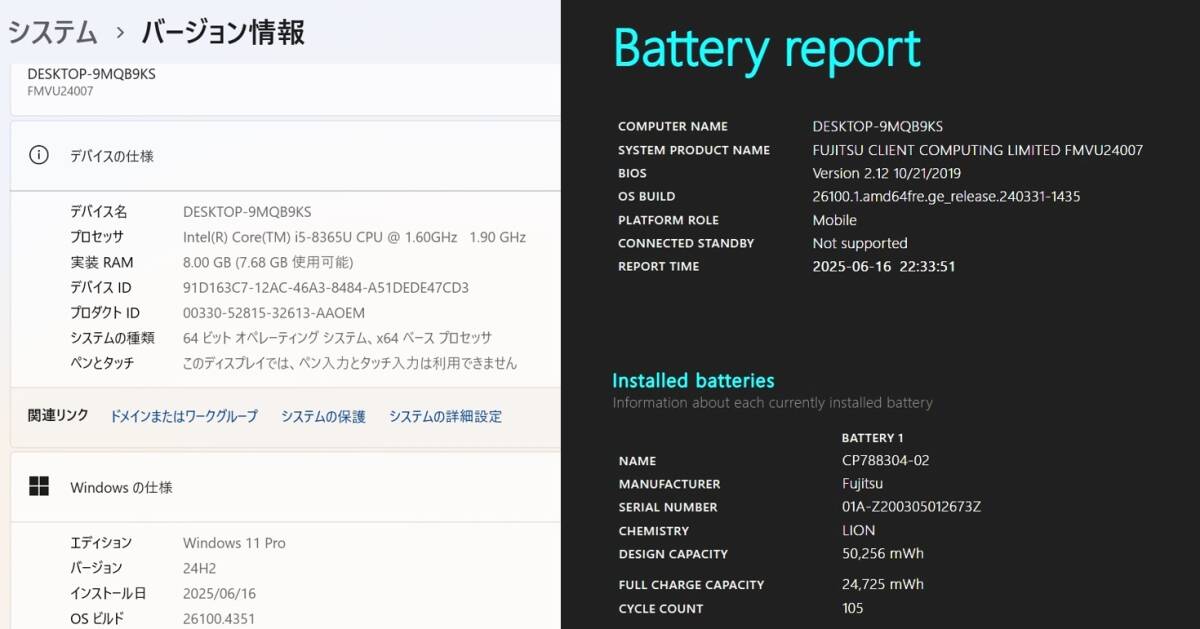Image resolution: width=1200 pixels, height=629 pixels.
Task: Select the システムの種類 64 ビット value
Action: tap(337, 338)
